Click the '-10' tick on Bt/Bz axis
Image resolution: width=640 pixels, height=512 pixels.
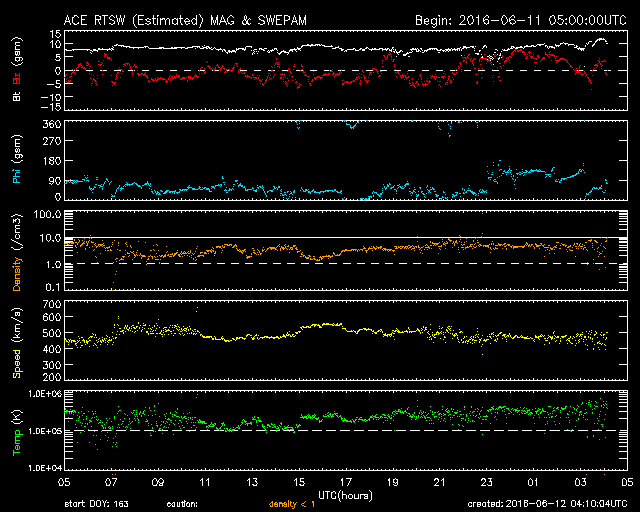click(x=51, y=97)
